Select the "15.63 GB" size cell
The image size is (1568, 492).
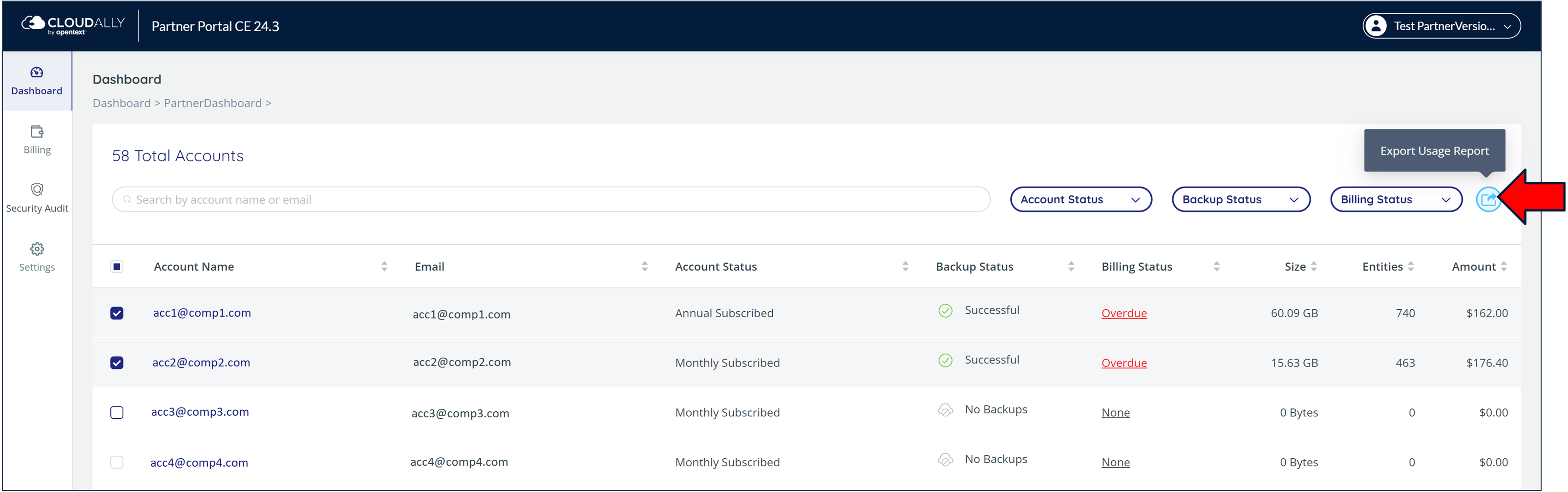pyautogui.click(x=1294, y=363)
